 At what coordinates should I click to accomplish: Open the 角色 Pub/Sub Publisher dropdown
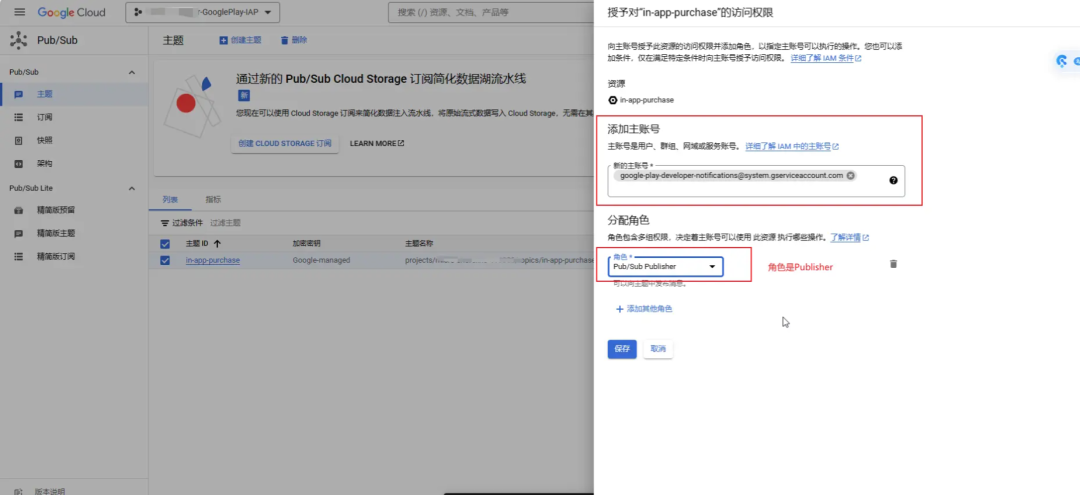(x=665, y=266)
